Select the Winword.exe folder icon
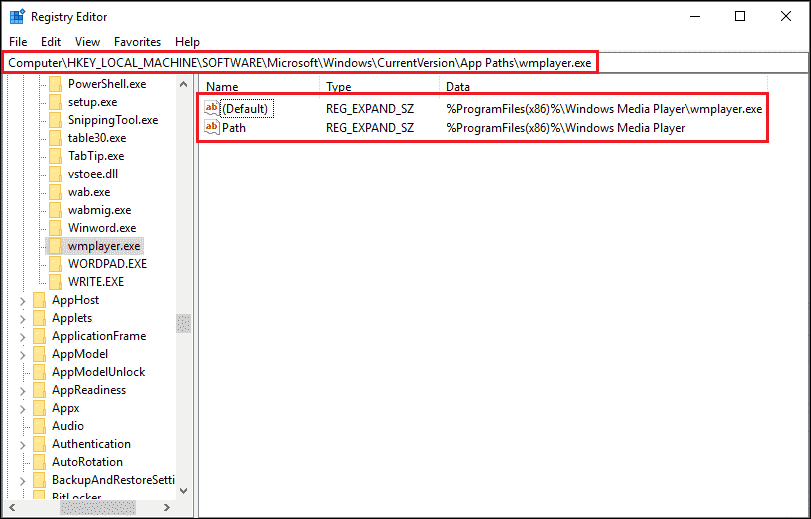811x519 pixels. (55, 228)
